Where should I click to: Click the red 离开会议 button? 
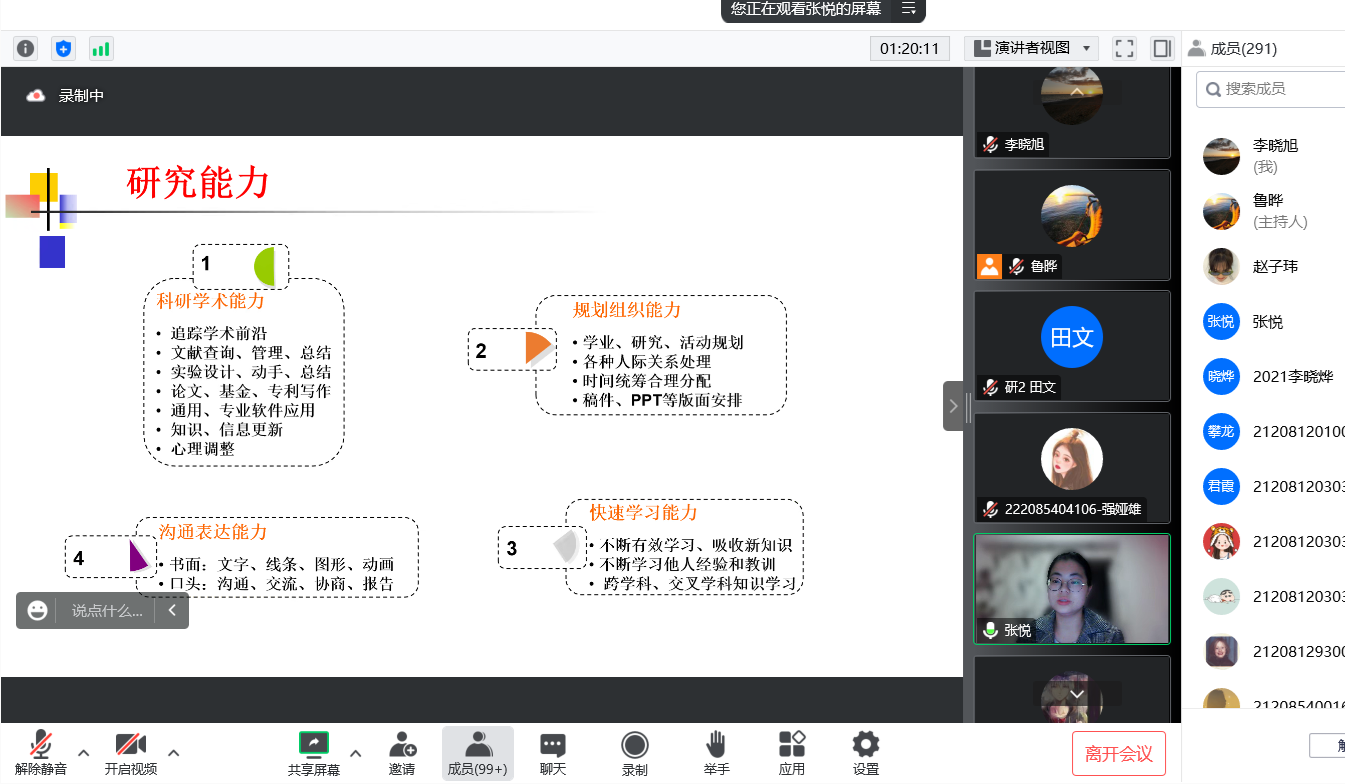pos(1119,754)
